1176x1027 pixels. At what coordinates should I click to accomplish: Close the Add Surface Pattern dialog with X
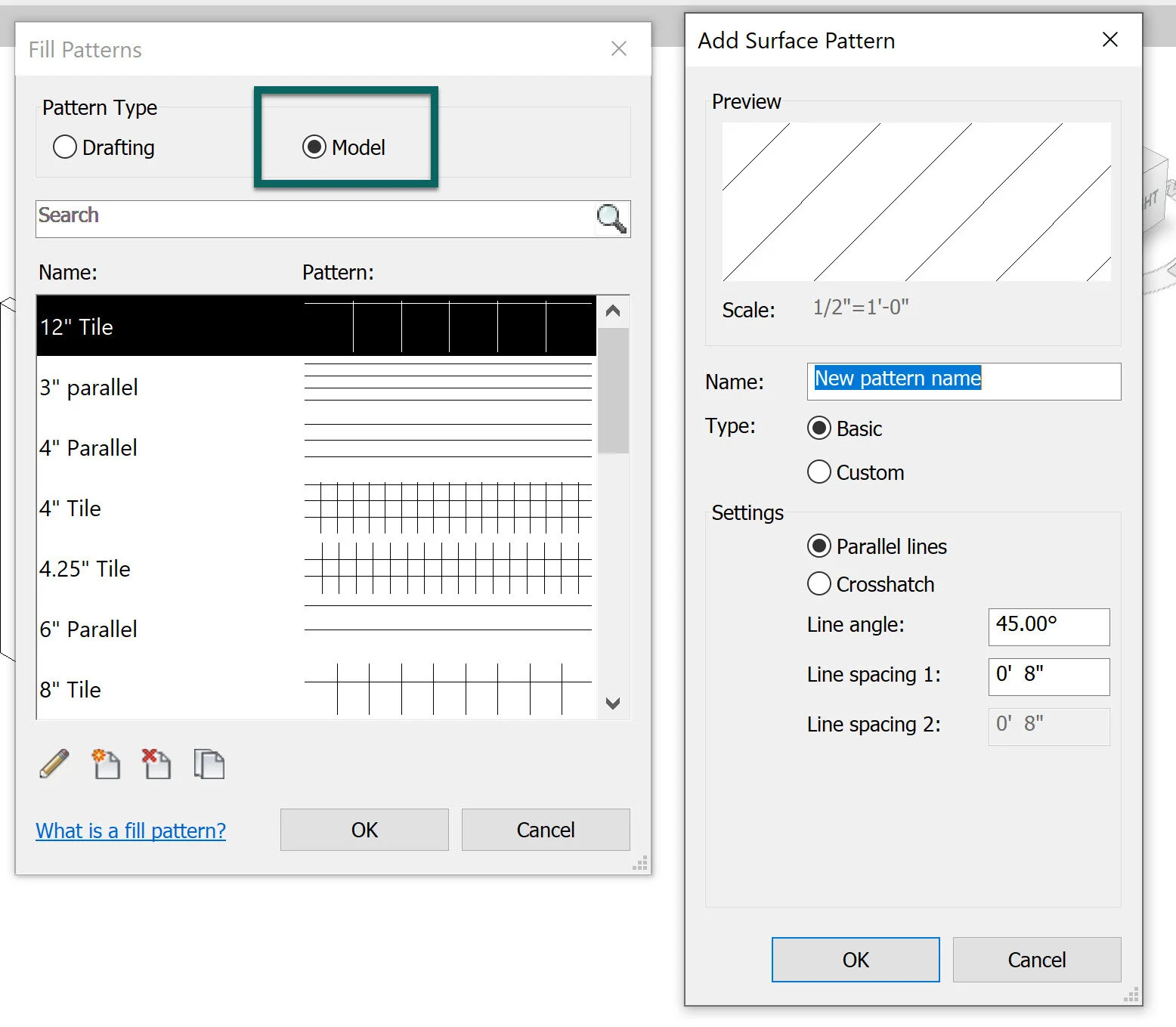click(x=1109, y=40)
